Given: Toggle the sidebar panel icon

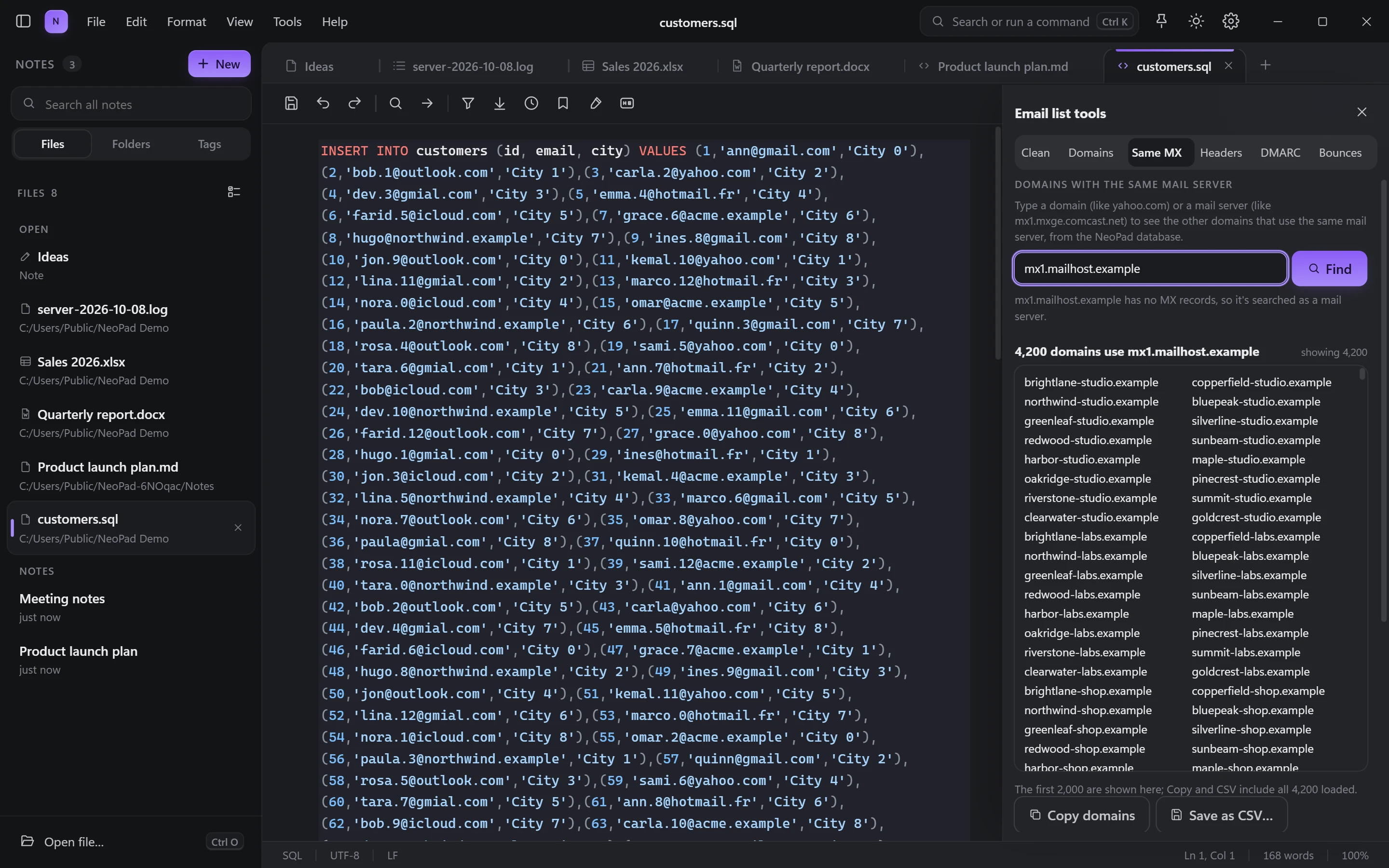Looking at the screenshot, I should click(23, 21).
